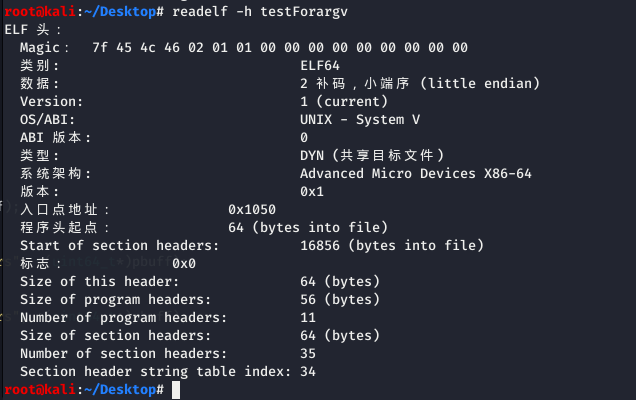Click the 'UNIX - System V' OS/ABI value
Image resolution: width=636 pixels, height=400 pixels.
[x=359, y=119]
